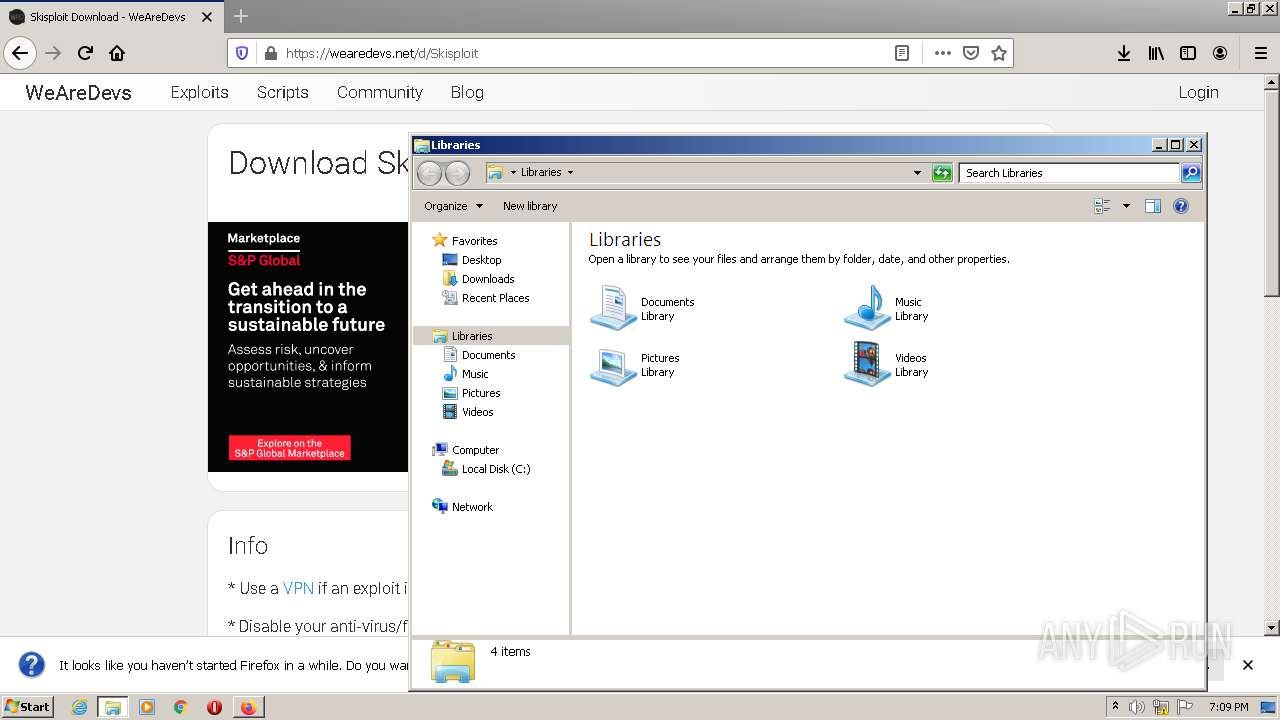Select the Skisploit Download tab
The height and width of the screenshot is (720, 1280).
tap(110, 16)
